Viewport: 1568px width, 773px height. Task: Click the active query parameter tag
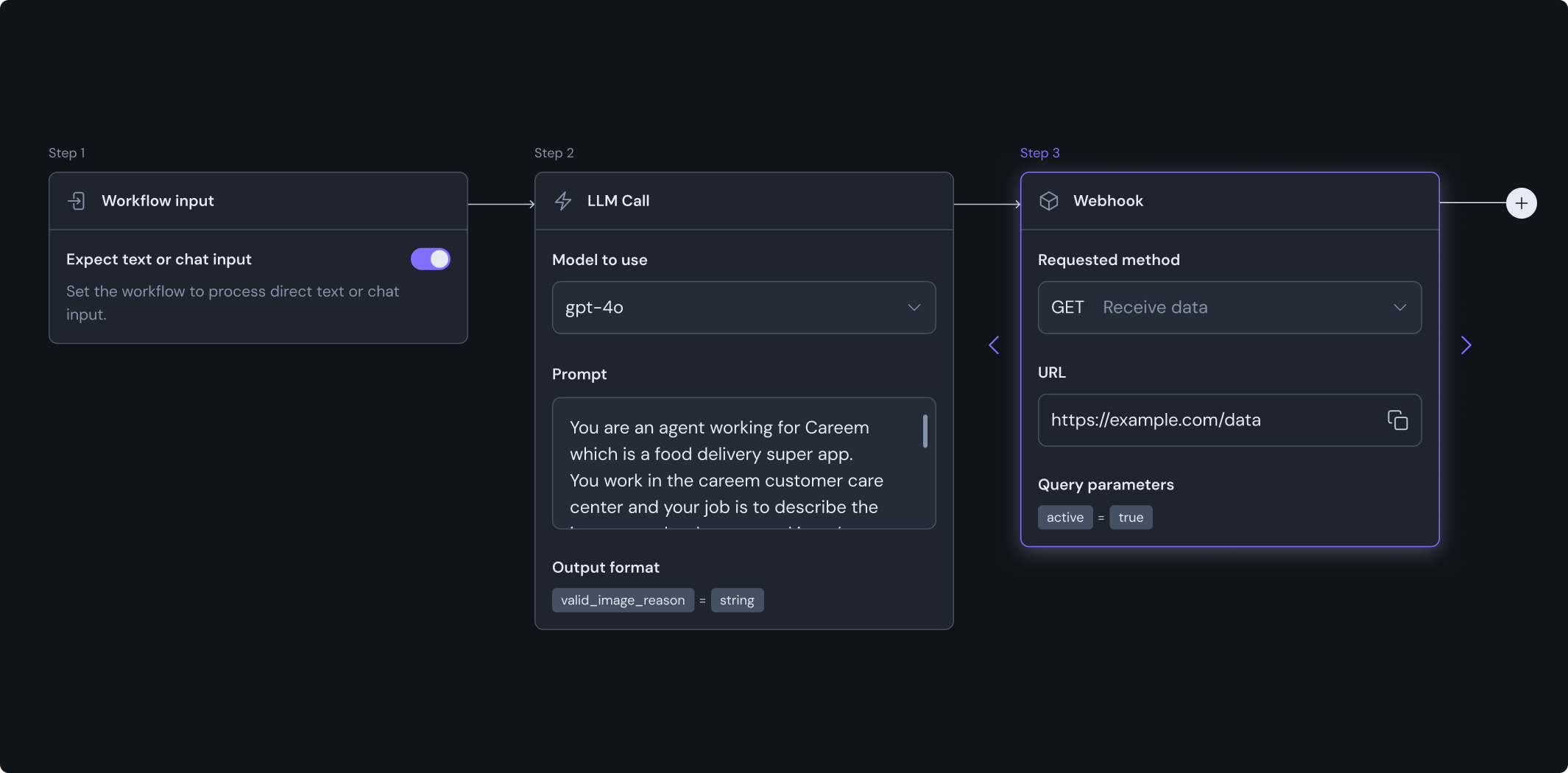click(x=1064, y=518)
